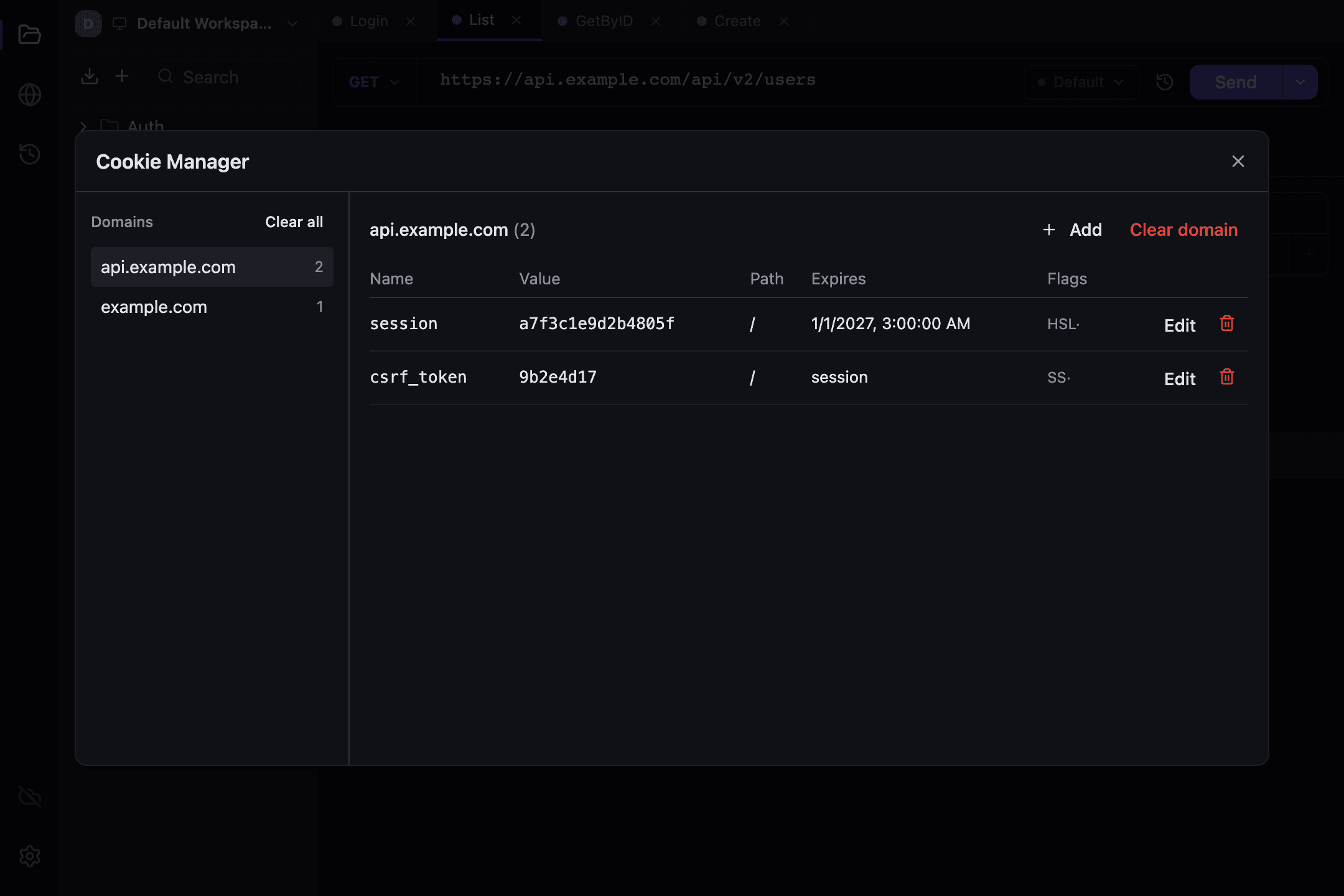Close the Login tab
Image resolution: width=1344 pixels, height=896 pixels.
pos(411,21)
